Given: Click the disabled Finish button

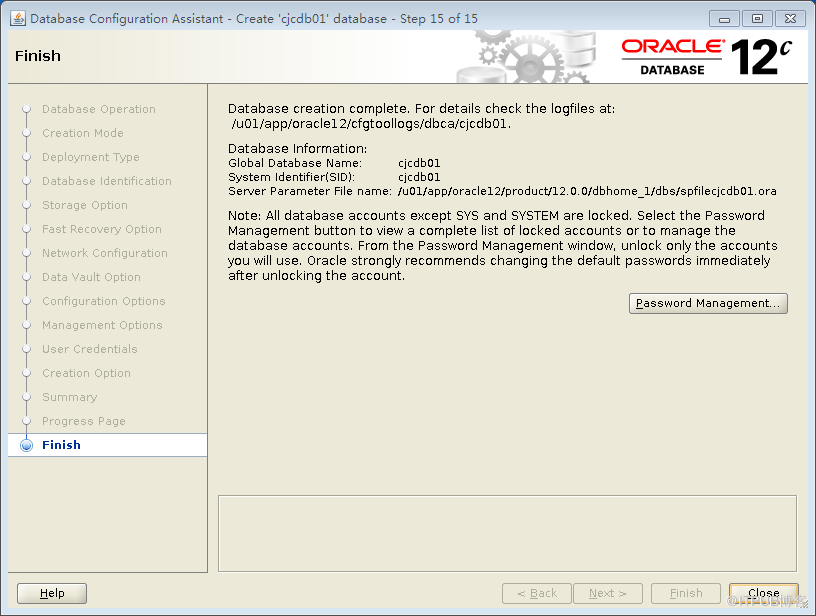Looking at the screenshot, I should (686, 593).
